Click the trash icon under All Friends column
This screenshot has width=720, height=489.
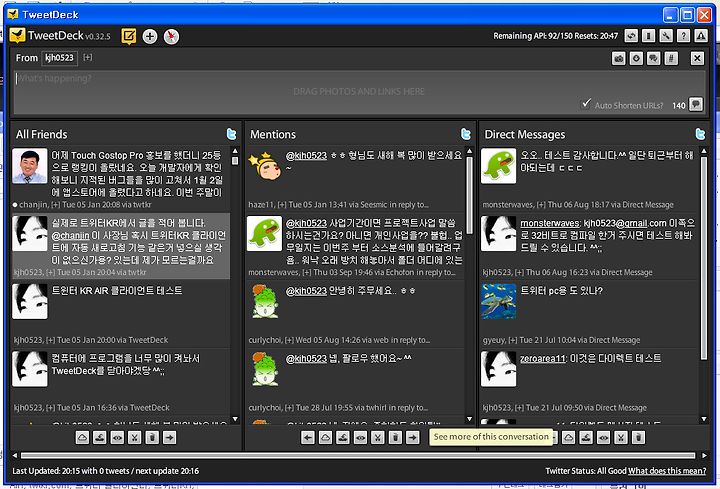(x=152, y=438)
